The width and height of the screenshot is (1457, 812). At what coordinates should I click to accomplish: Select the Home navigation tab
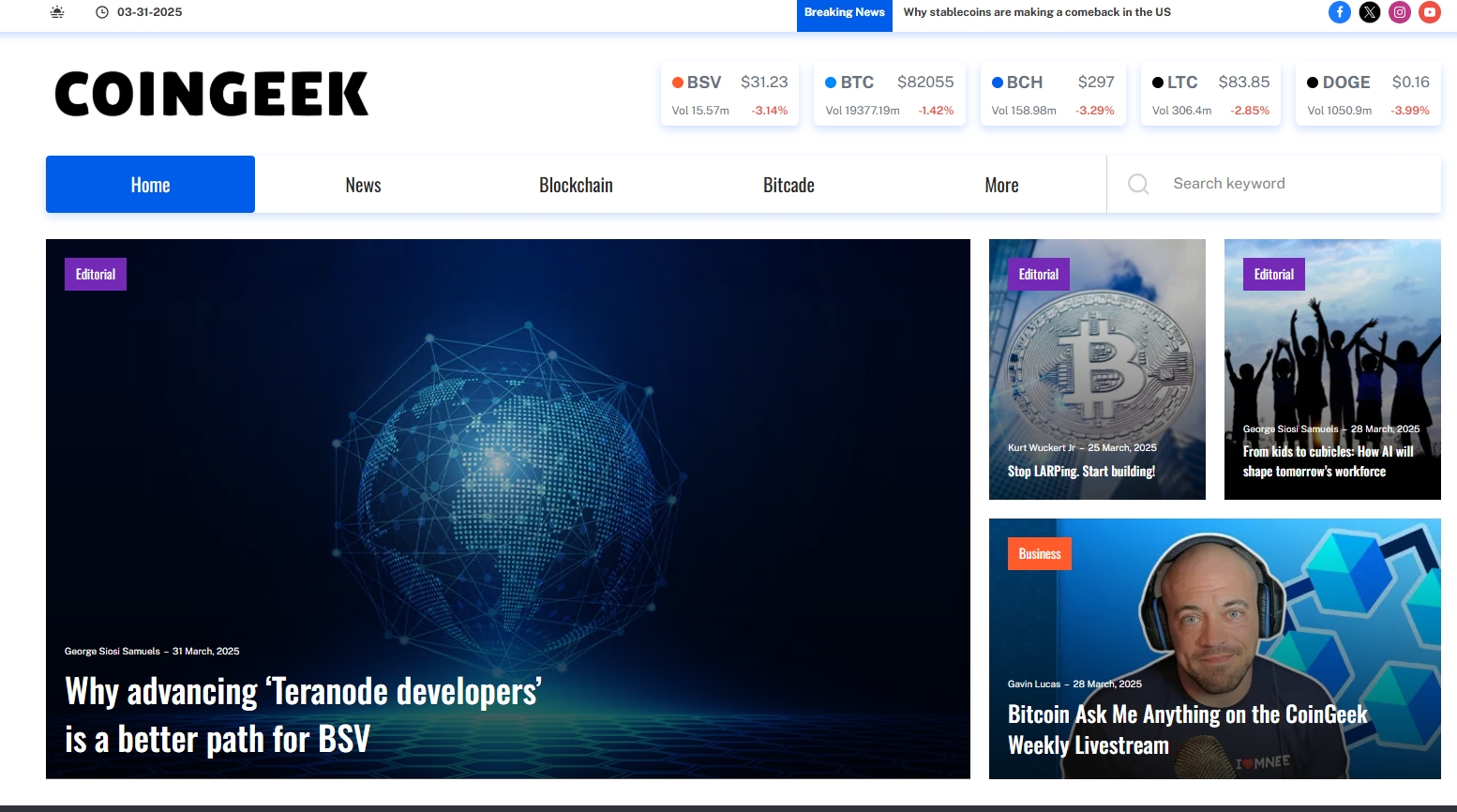pos(150,184)
